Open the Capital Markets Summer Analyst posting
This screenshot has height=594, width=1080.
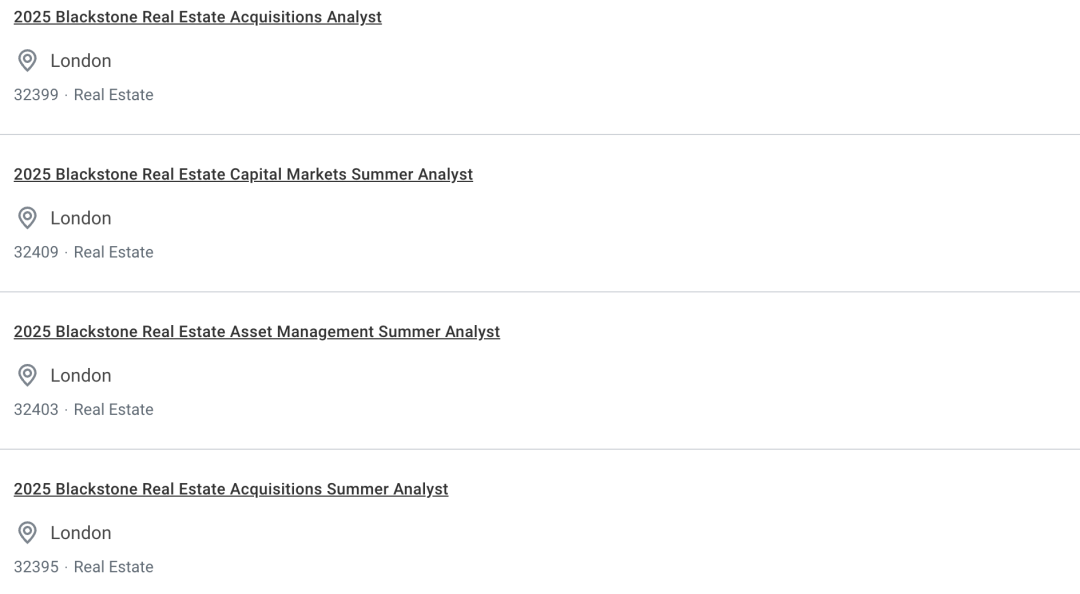coord(243,174)
